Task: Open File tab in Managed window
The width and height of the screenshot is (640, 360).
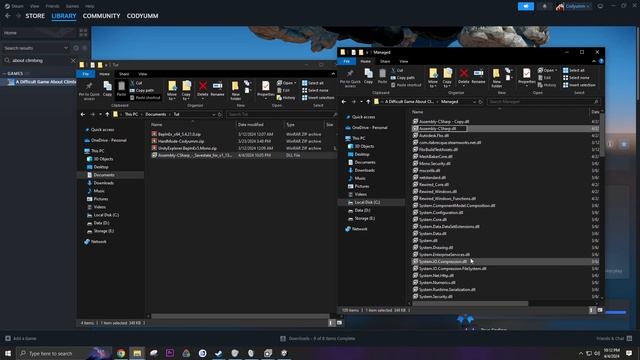Action: point(347,61)
